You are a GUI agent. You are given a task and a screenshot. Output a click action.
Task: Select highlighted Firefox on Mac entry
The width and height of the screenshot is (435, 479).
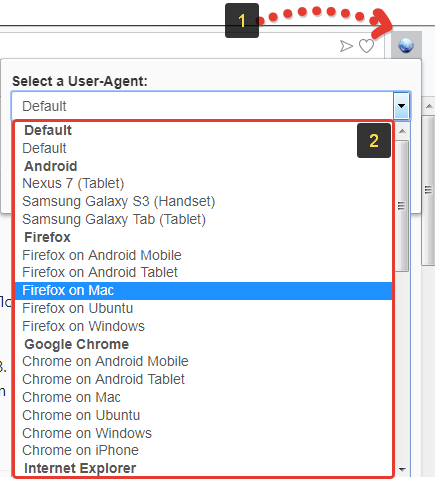point(203,291)
